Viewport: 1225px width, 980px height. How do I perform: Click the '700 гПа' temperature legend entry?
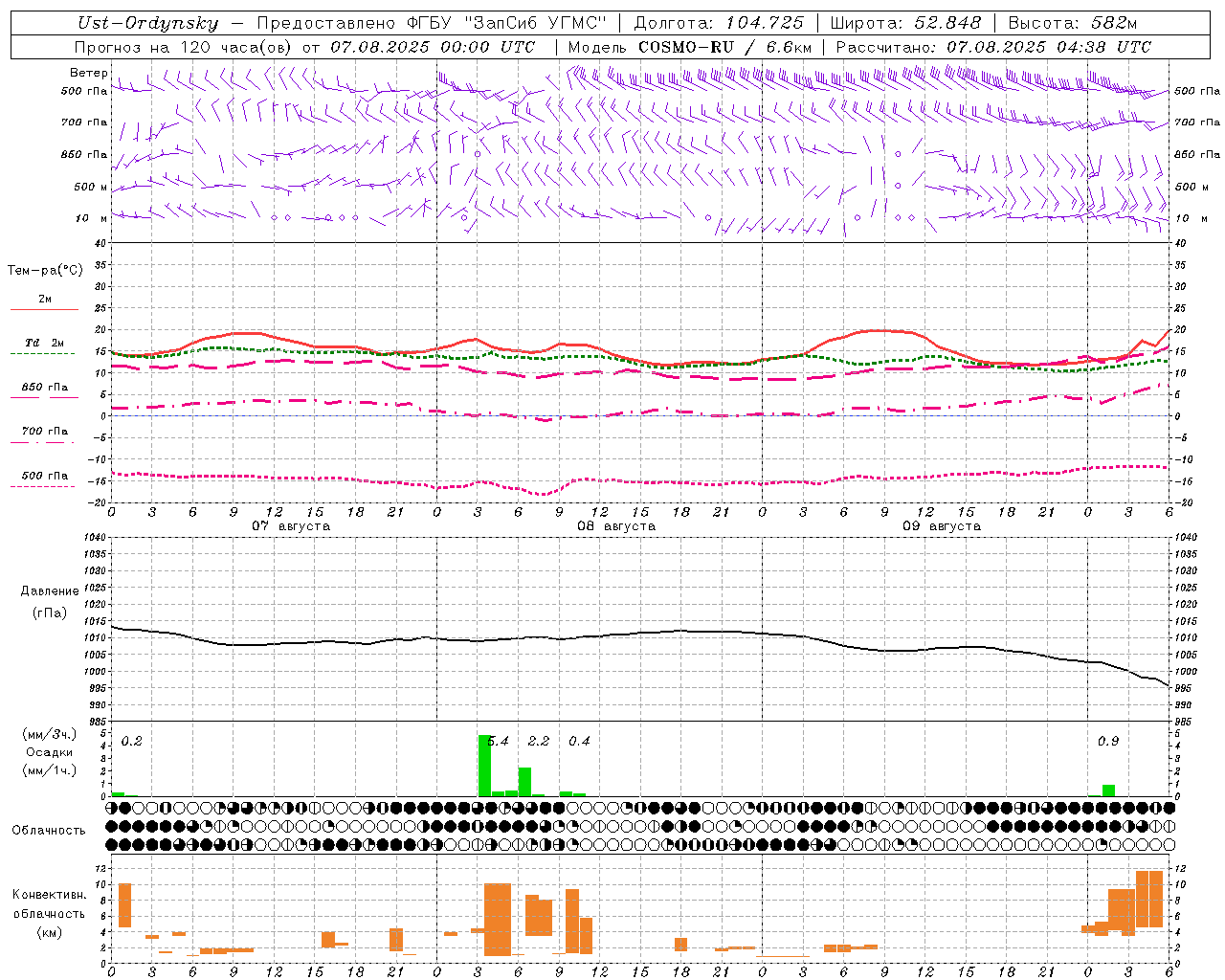pyautogui.click(x=45, y=431)
